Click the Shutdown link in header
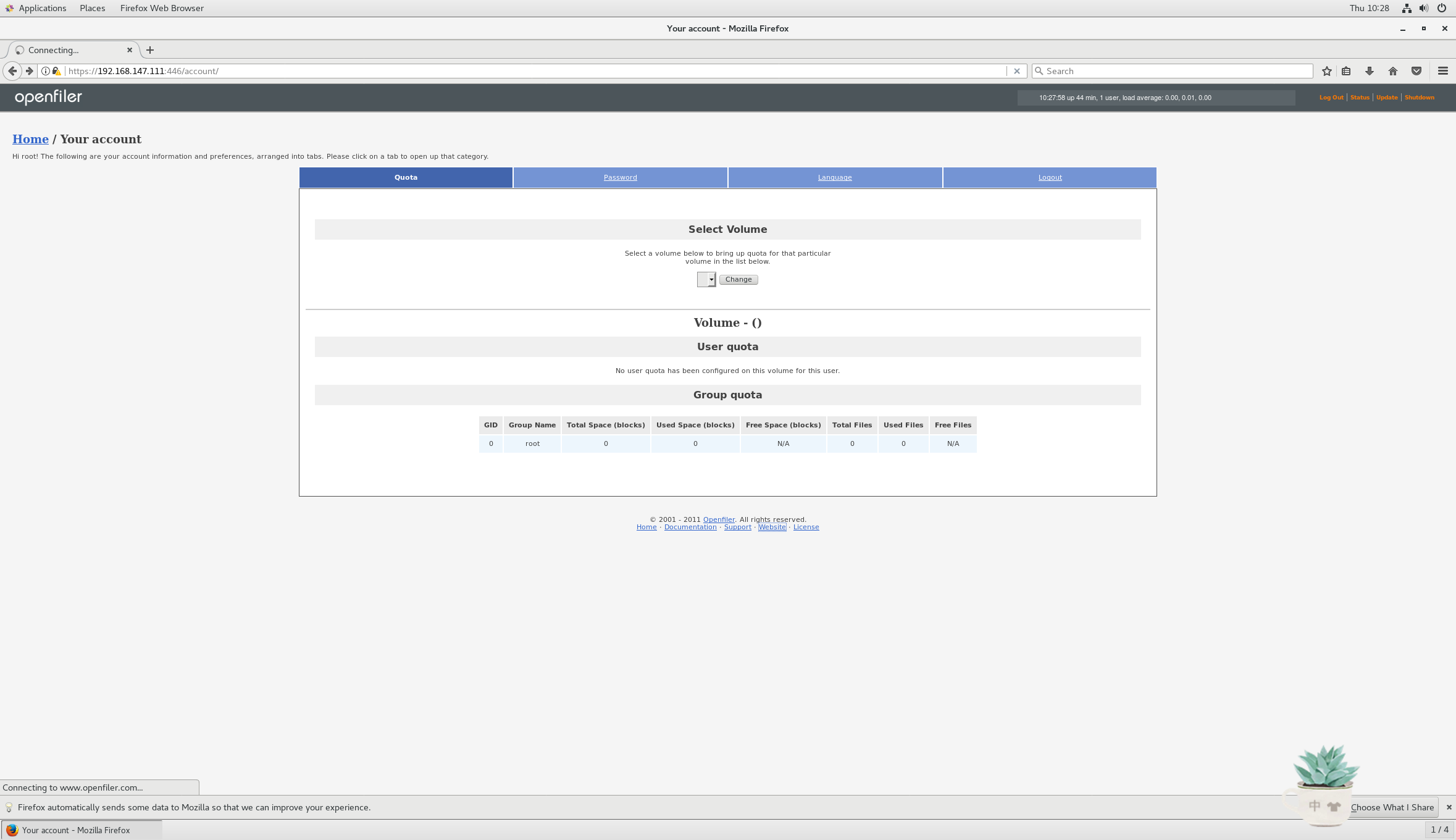1456x840 pixels. pyautogui.click(x=1419, y=98)
